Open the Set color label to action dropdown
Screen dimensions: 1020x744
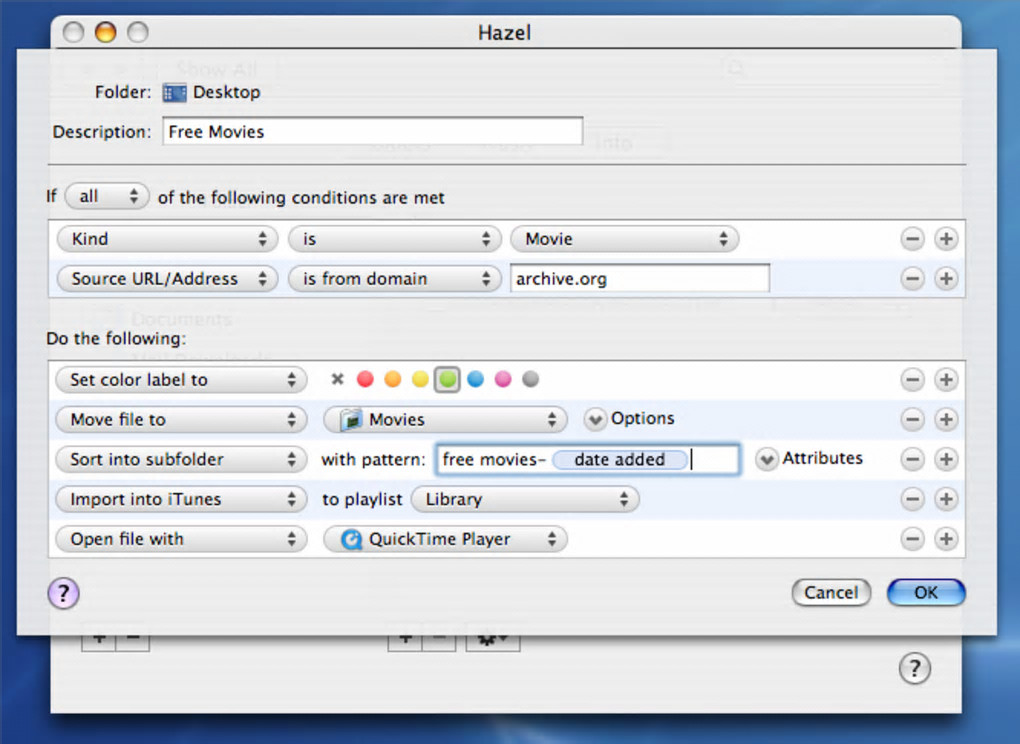click(x=181, y=380)
